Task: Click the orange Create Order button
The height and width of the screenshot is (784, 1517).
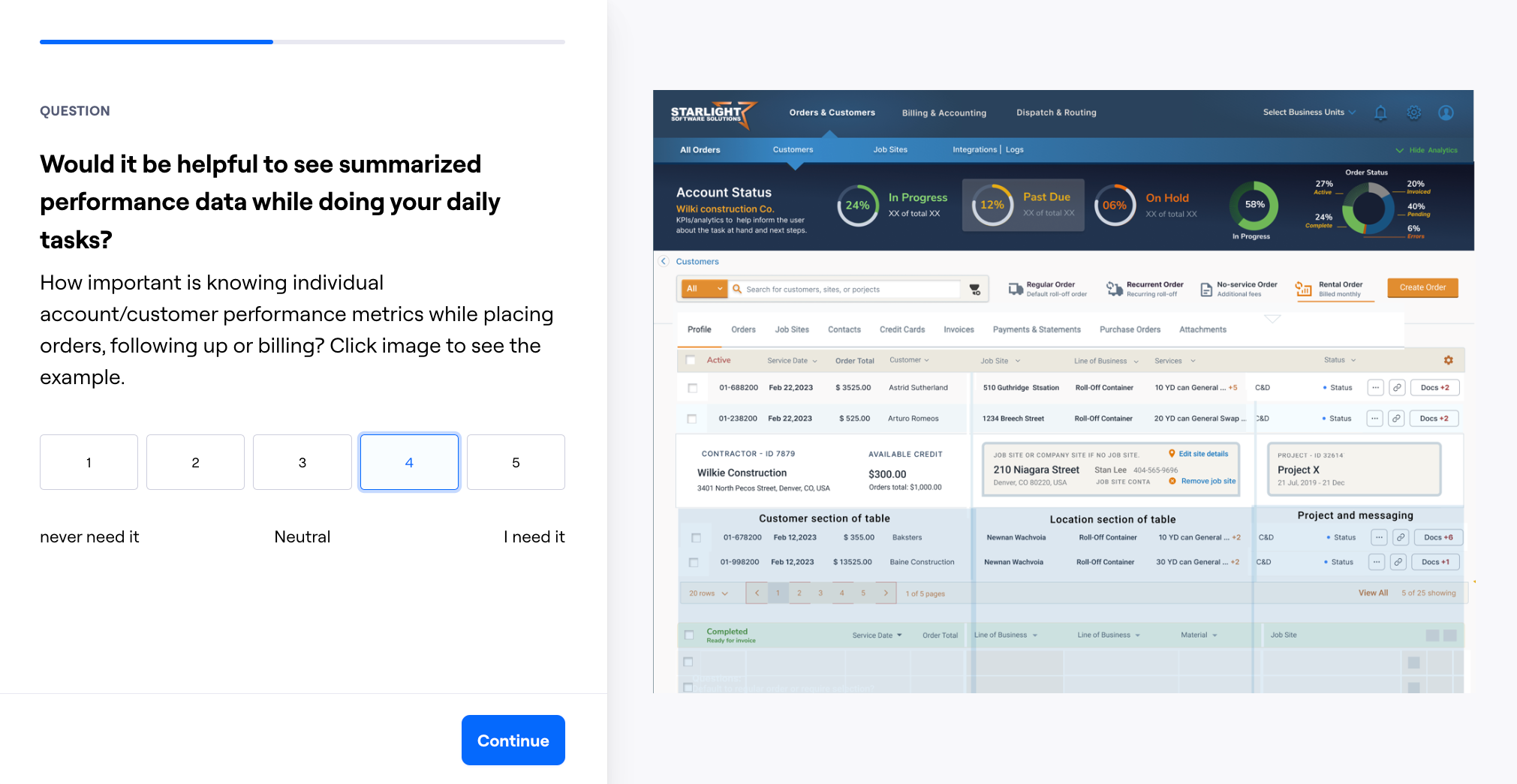Action: pyautogui.click(x=1422, y=287)
